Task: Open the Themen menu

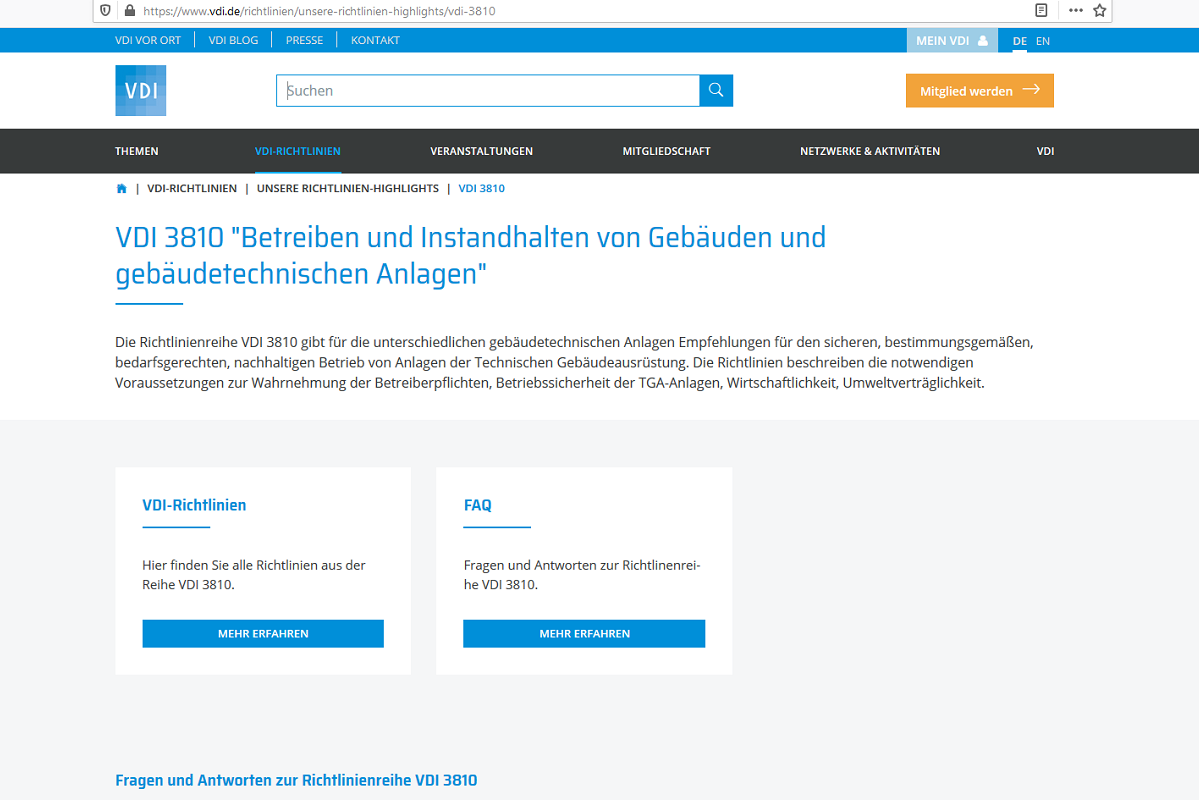Action: 137,151
